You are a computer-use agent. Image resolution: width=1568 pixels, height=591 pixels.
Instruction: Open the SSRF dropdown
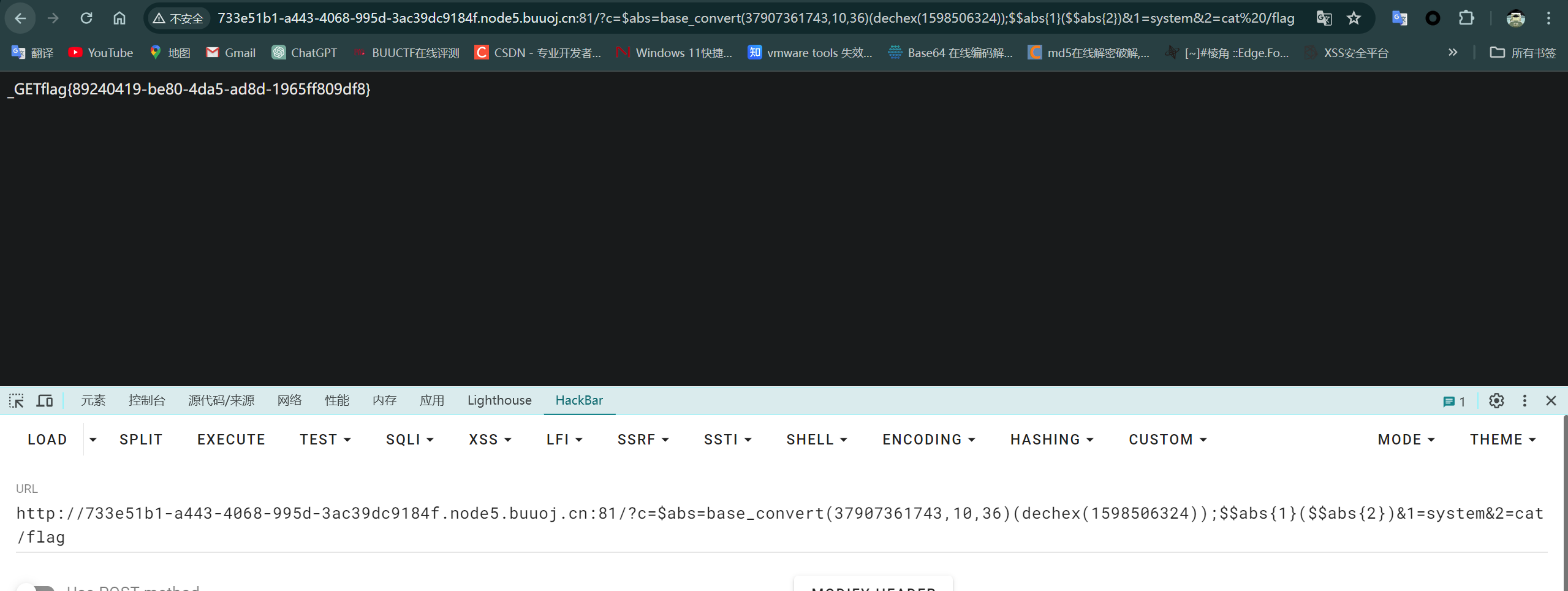[x=643, y=440]
